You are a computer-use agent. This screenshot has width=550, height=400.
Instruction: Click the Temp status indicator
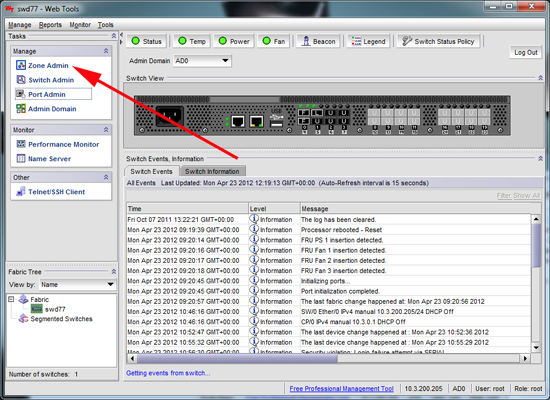point(192,41)
